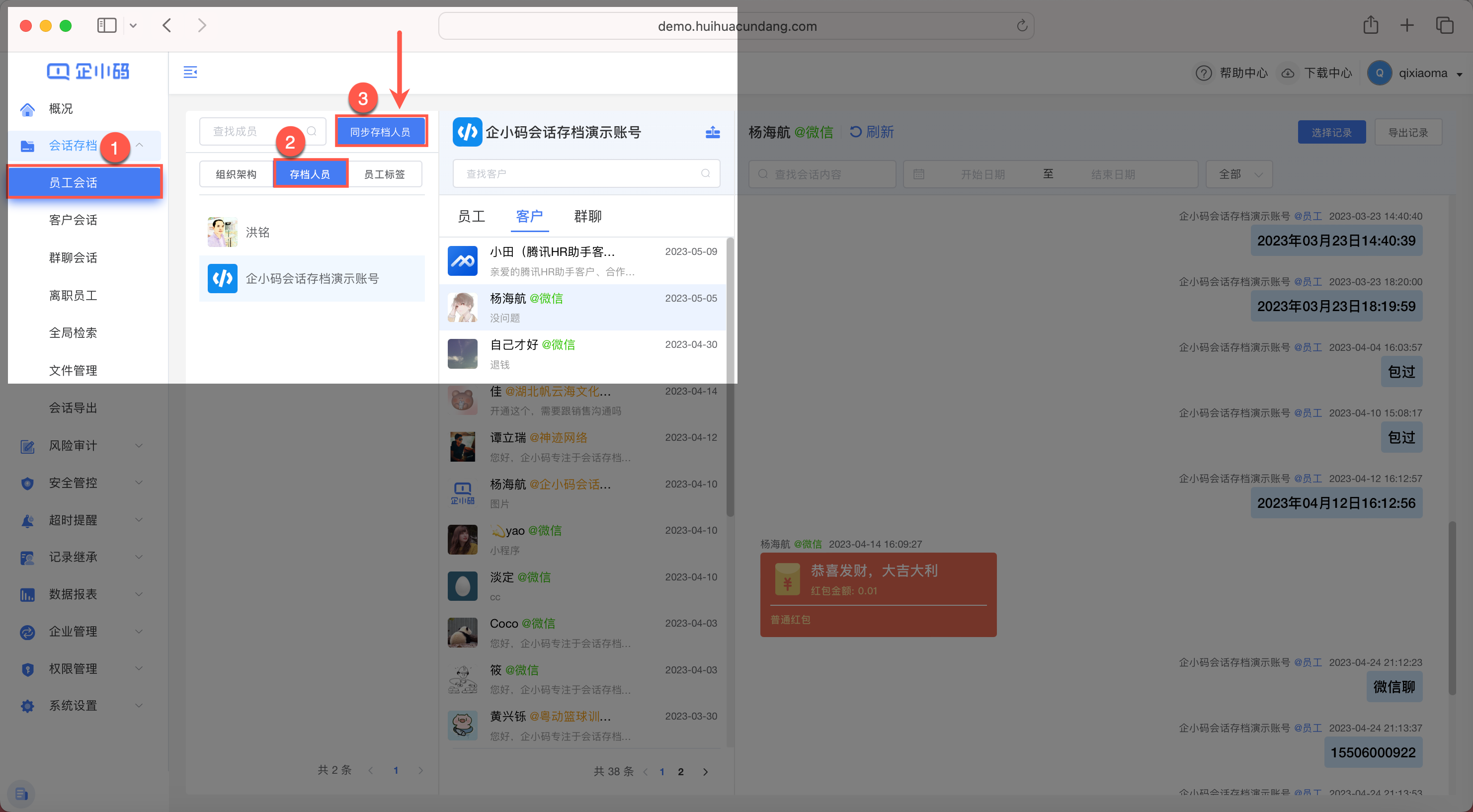The width and height of the screenshot is (1473, 812).
Task: Open conversation with 谭立瑞 @神迹网络
Action: [x=582, y=447]
